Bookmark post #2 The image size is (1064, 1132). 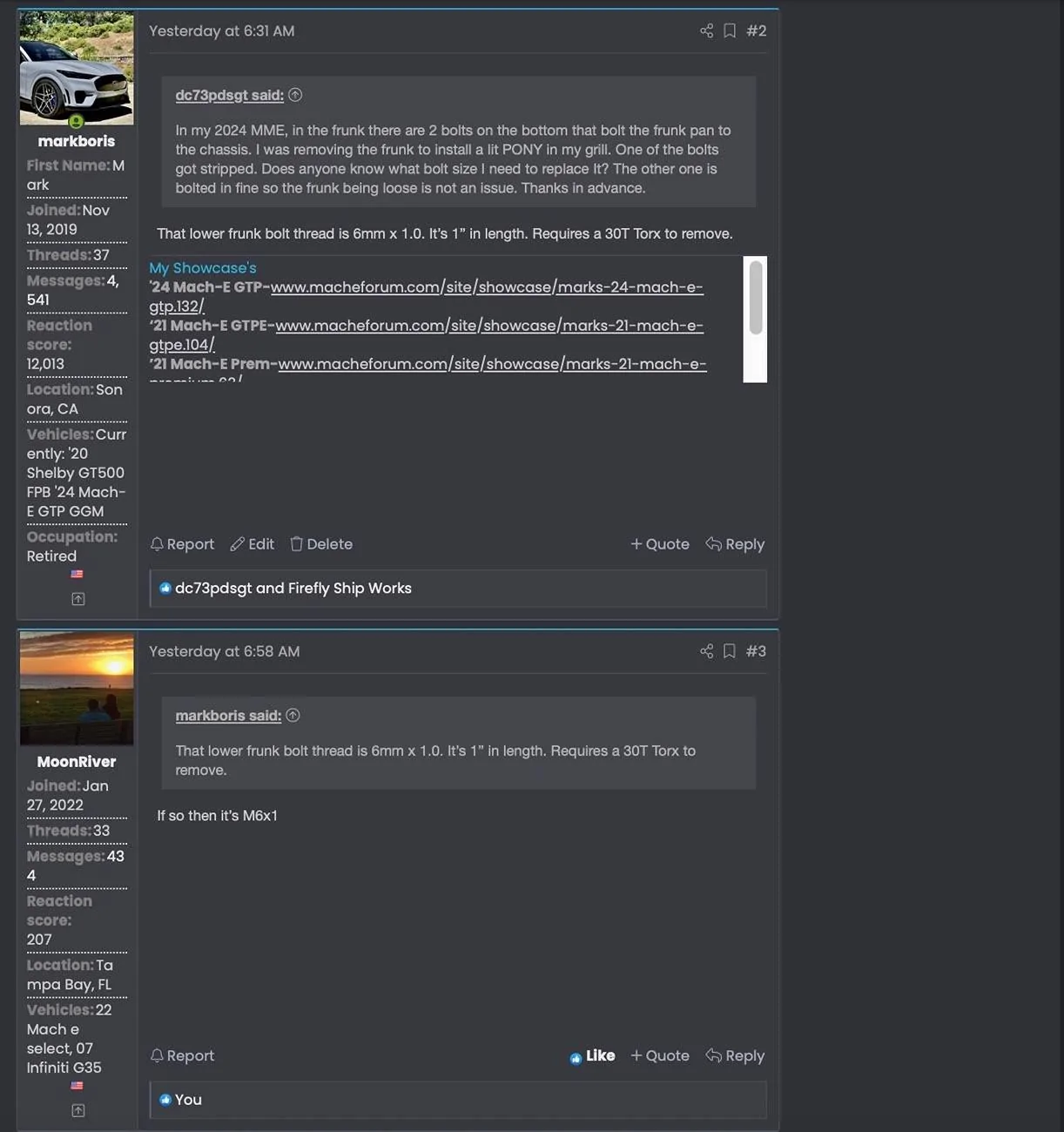[730, 30]
